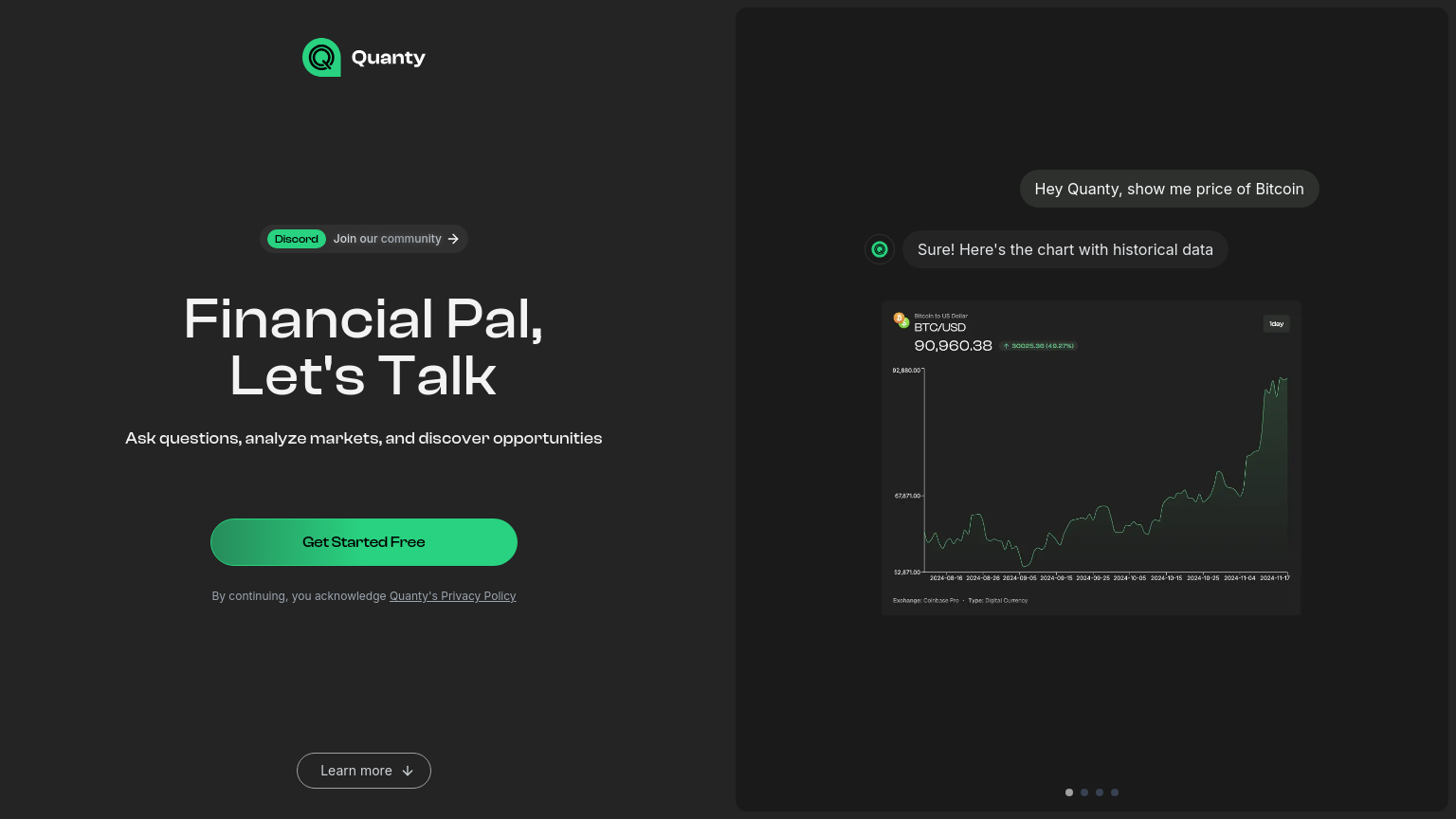Select the fourth carousel dot

point(1115,792)
